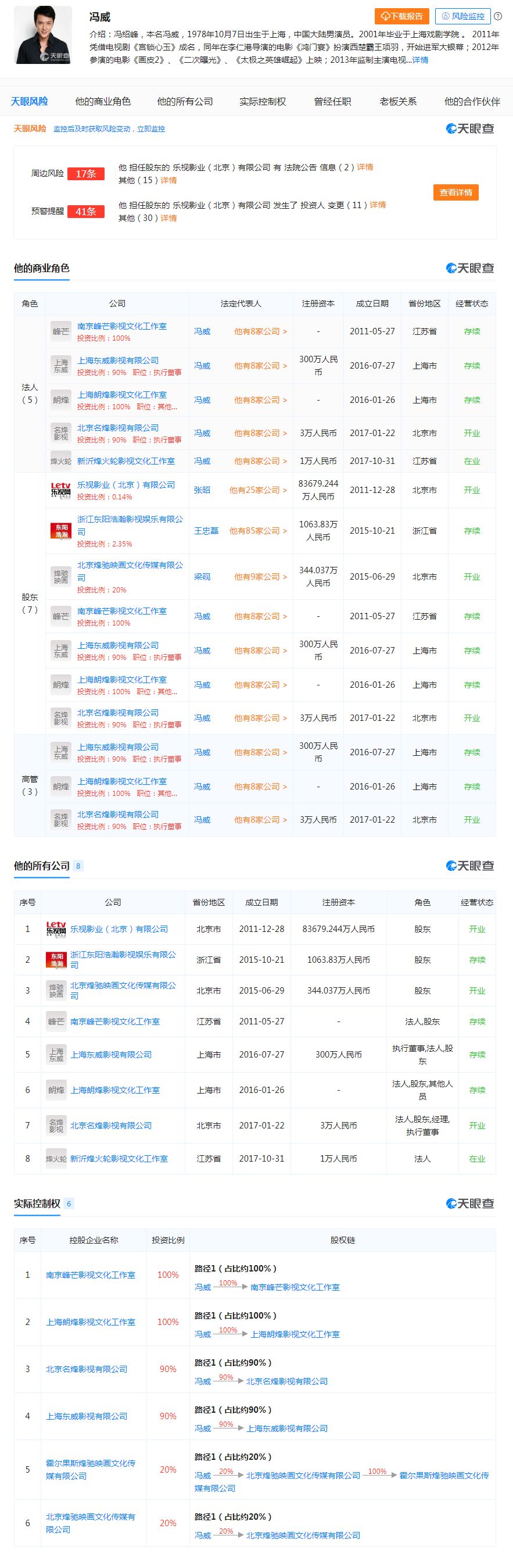513x1568 pixels.
Task: Switch to the 实际控制权 tab
Action: tap(262, 101)
